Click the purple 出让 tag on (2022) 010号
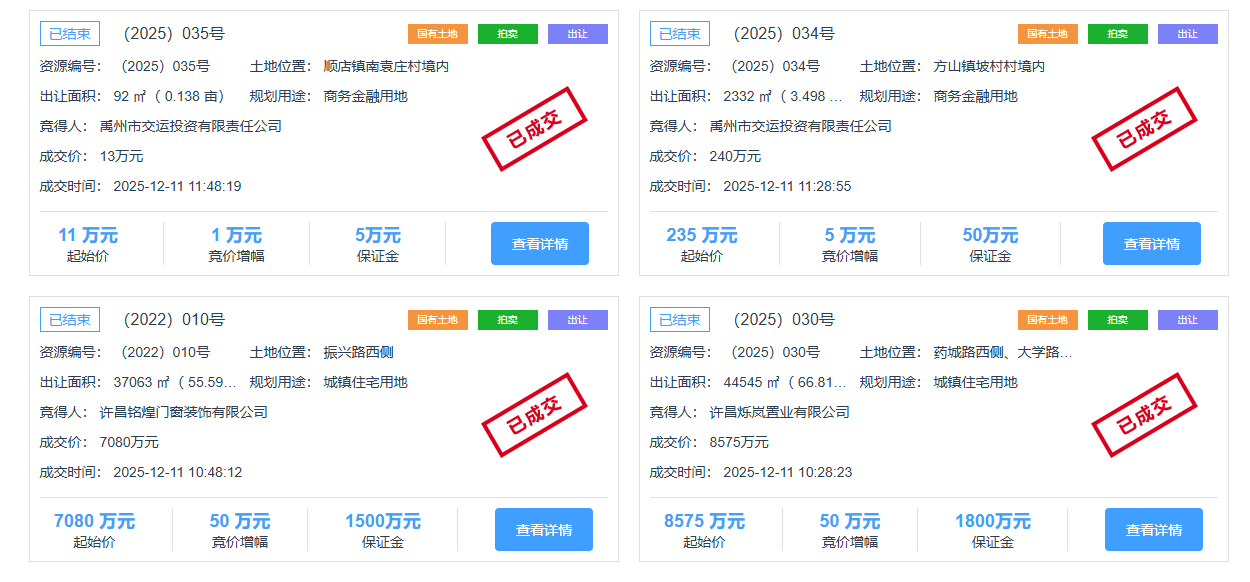This screenshot has width=1250, height=582. pos(577,320)
